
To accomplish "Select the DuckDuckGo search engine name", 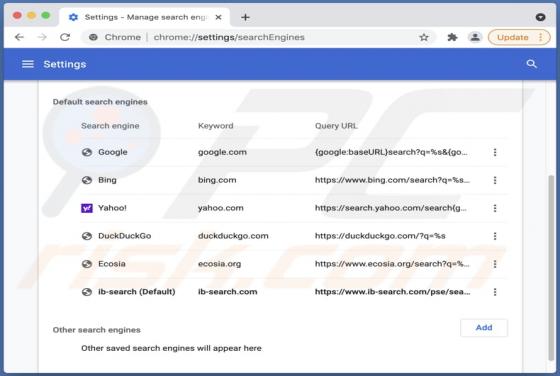I will (x=125, y=236).
